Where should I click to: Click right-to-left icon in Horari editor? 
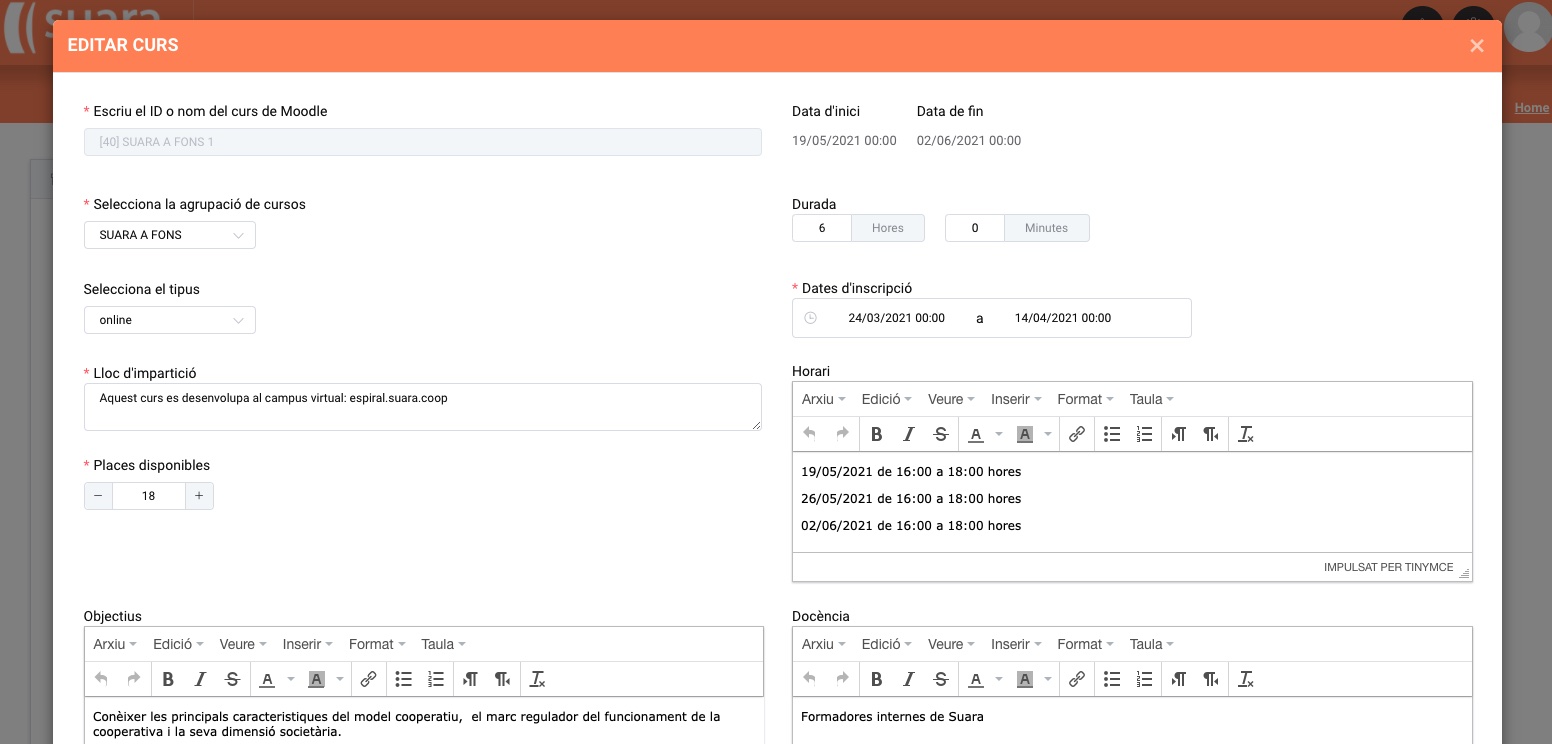pos(1211,434)
